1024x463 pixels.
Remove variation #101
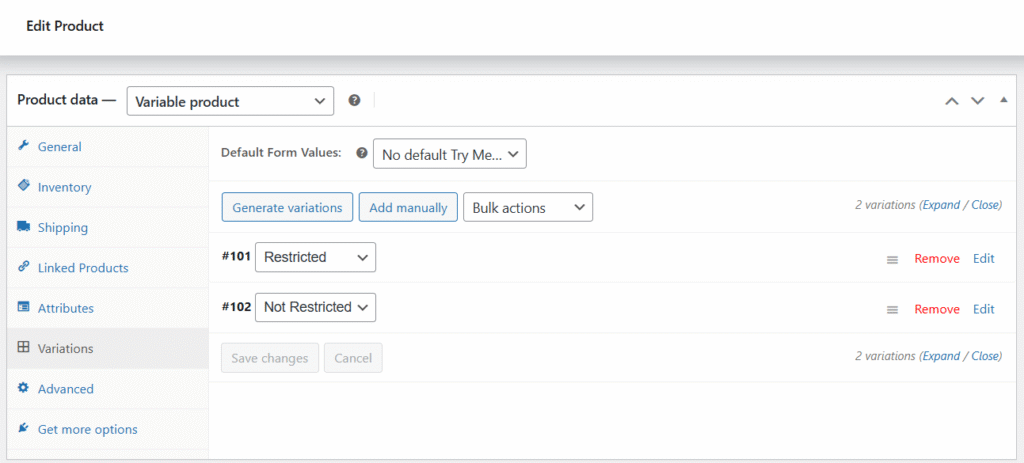936,259
